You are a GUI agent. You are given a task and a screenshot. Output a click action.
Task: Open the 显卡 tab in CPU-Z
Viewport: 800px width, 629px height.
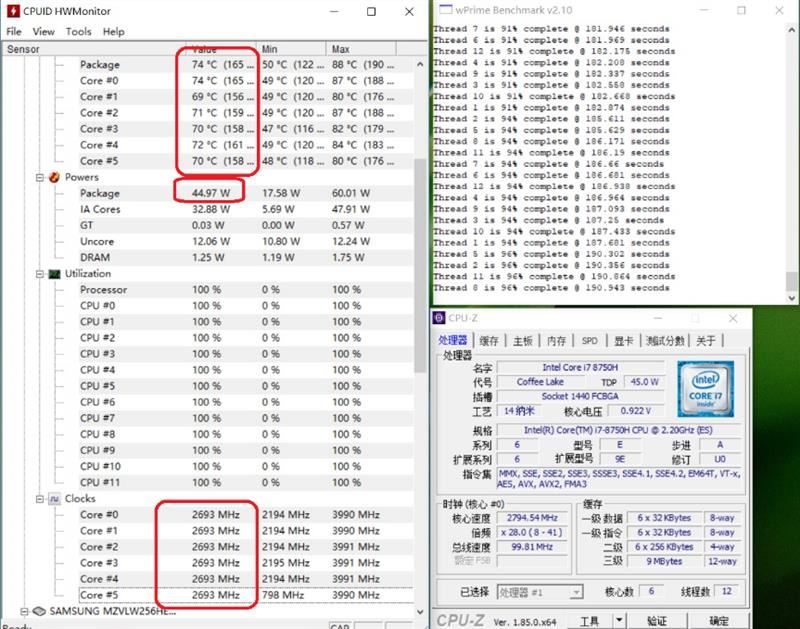tap(623, 341)
